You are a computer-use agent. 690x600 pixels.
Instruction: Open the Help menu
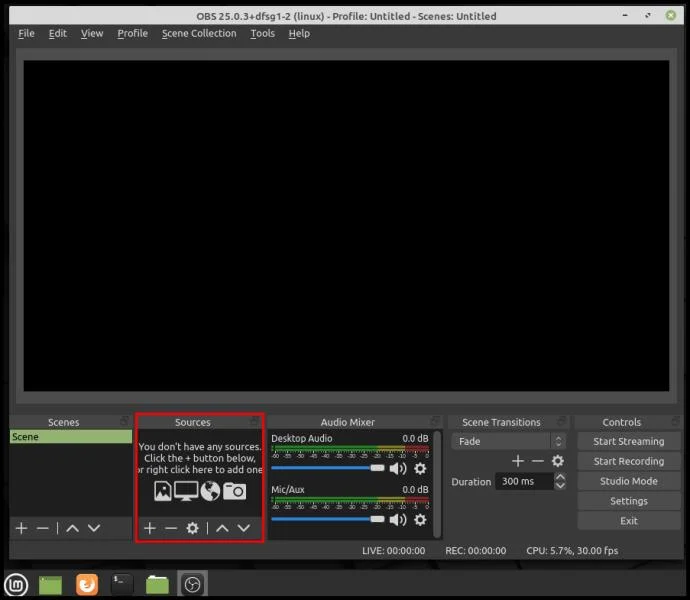tap(299, 33)
